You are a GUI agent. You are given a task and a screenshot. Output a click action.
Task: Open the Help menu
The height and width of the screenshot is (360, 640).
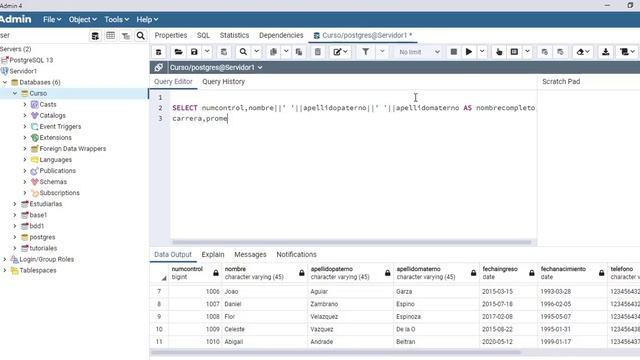pyautogui.click(x=147, y=20)
